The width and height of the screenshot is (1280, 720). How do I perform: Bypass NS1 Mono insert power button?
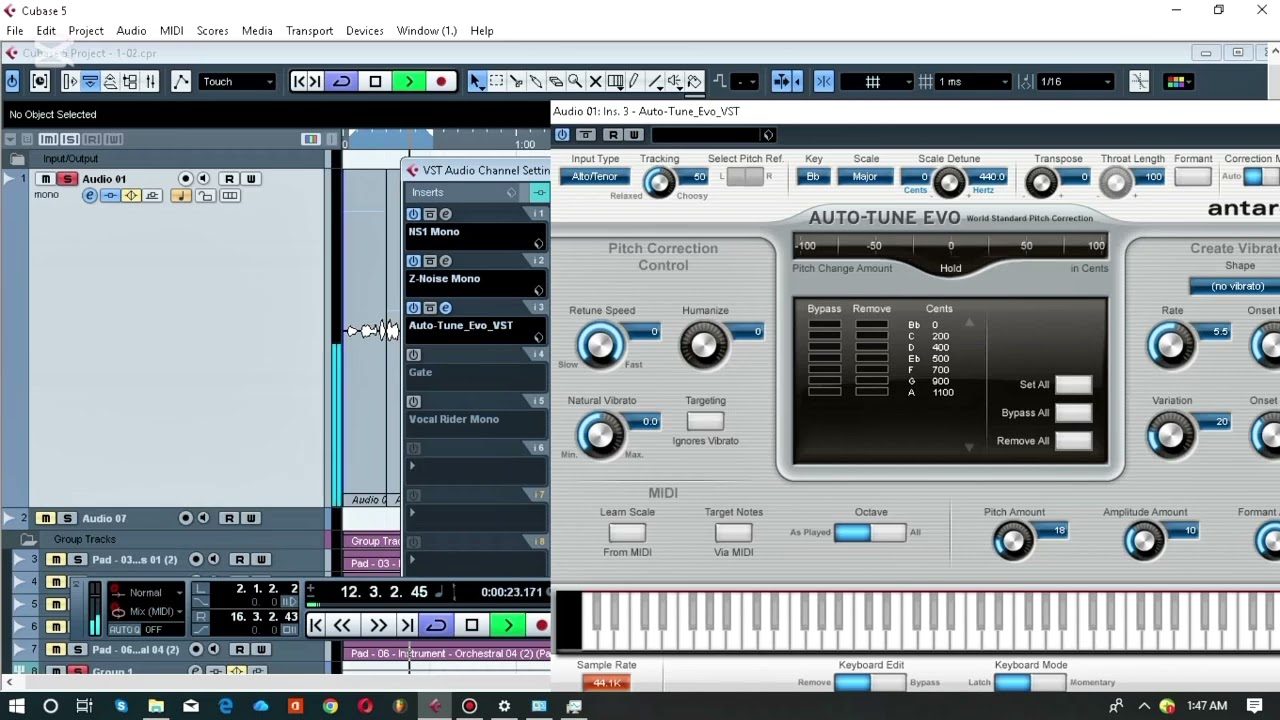pyautogui.click(x=413, y=214)
